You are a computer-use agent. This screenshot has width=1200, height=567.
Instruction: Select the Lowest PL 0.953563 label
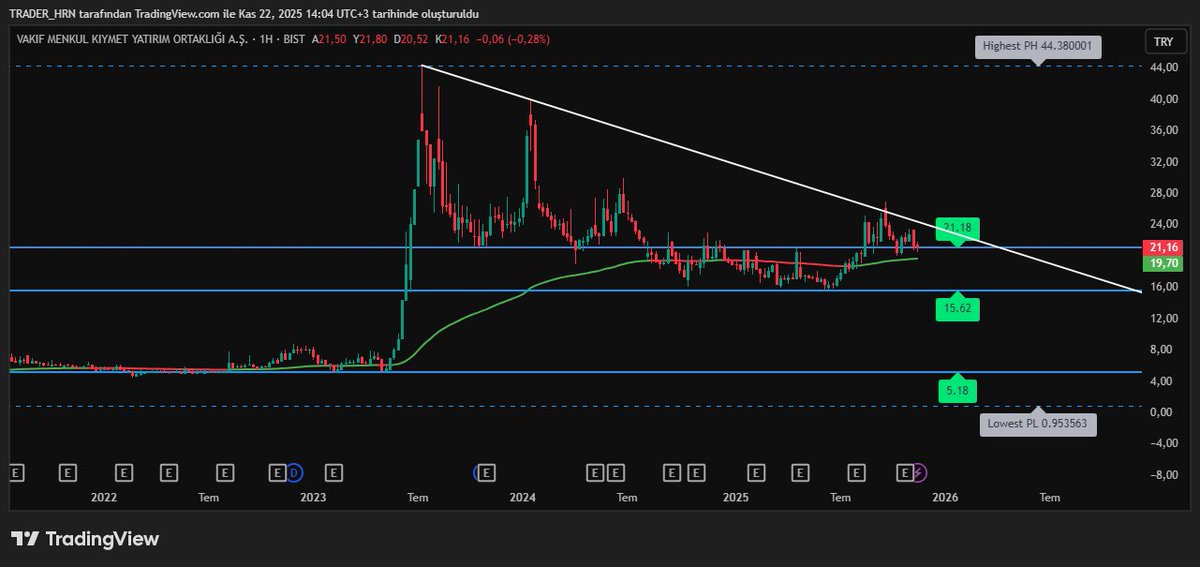(1038, 424)
